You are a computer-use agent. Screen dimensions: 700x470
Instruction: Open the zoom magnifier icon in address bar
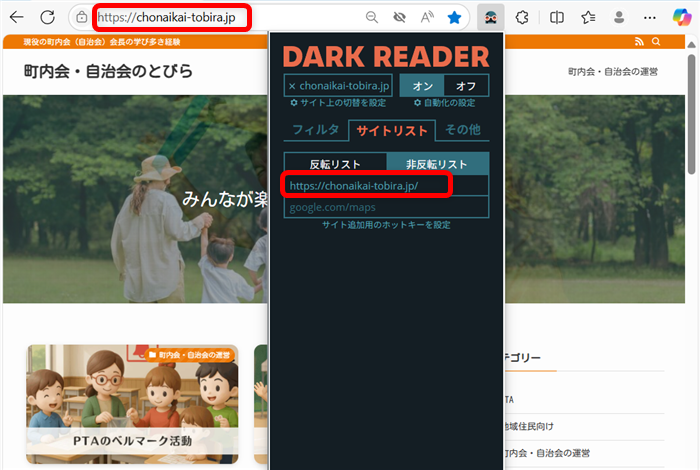tap(372, 17)
